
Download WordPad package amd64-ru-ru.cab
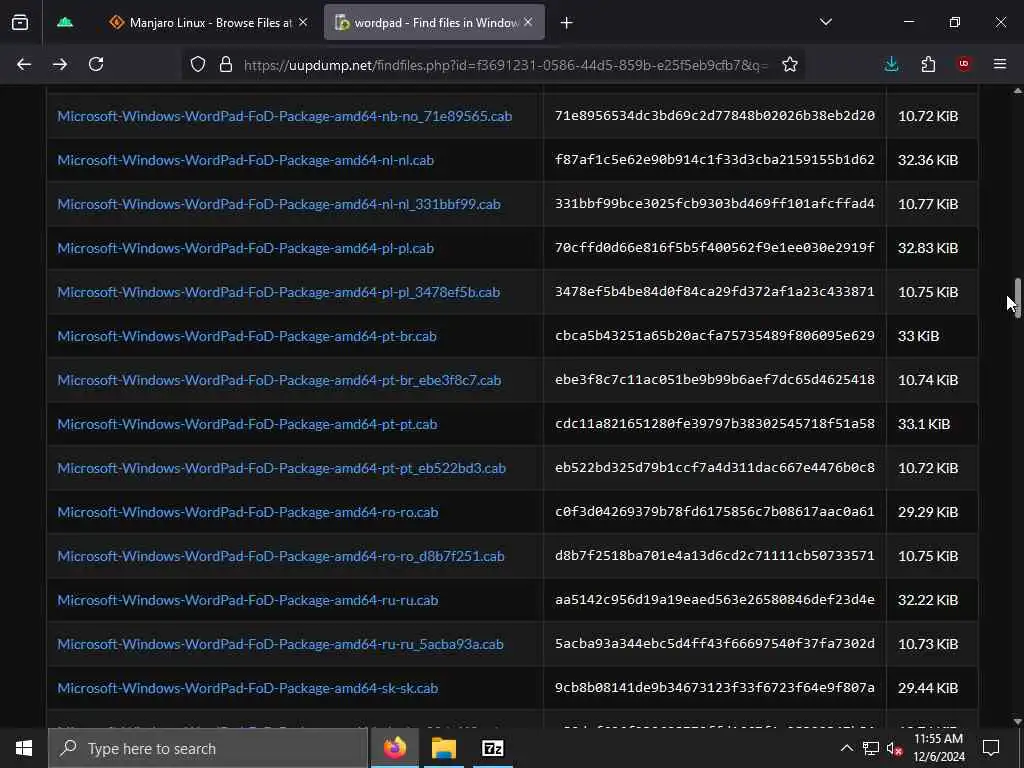(248, 600)
